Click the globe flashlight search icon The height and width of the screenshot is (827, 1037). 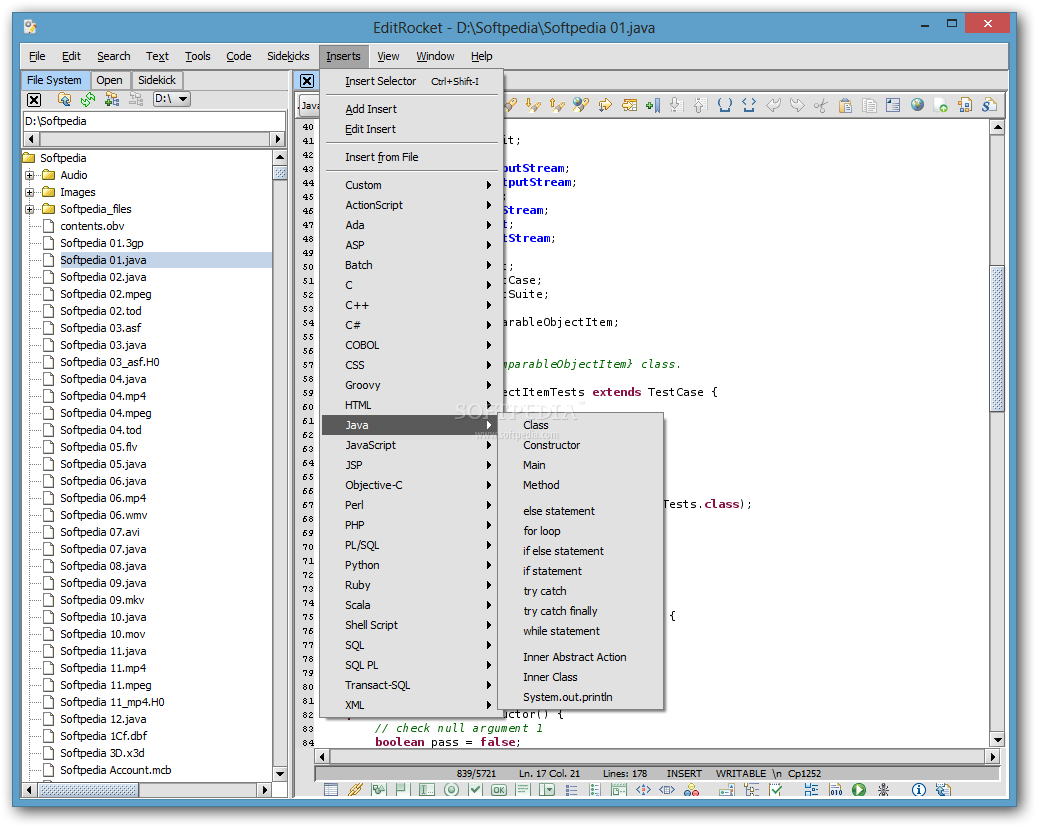pyautogui.click(x=581, y=105)
